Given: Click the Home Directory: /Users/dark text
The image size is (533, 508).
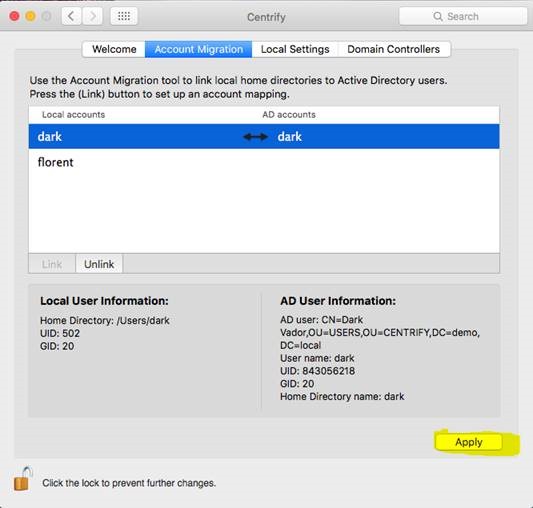Looking at the screenshot, I should [105, 320].
